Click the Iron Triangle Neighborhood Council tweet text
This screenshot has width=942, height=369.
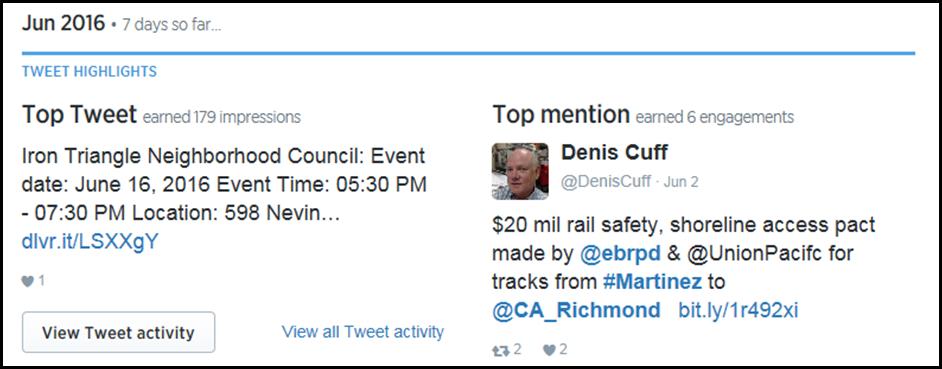click(224, 184)
